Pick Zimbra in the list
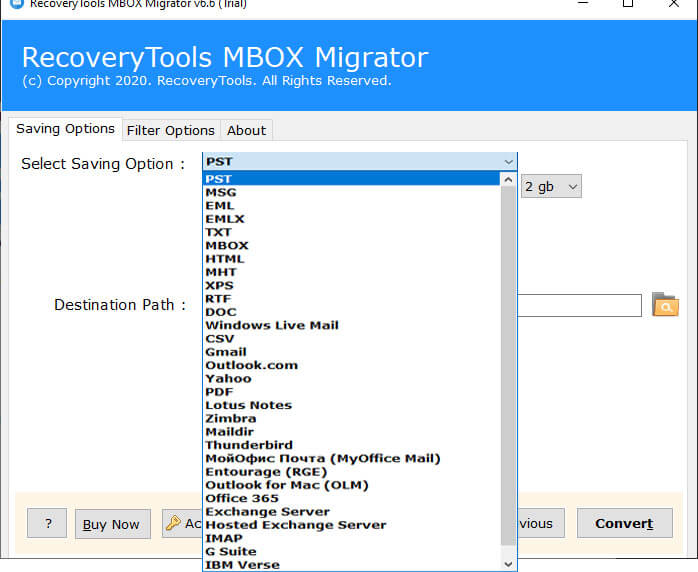 tap(352, 419)
